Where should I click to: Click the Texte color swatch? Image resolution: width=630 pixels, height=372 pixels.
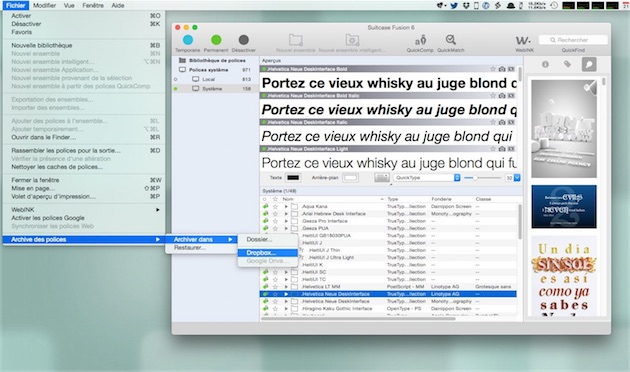(x=293, y=178)
